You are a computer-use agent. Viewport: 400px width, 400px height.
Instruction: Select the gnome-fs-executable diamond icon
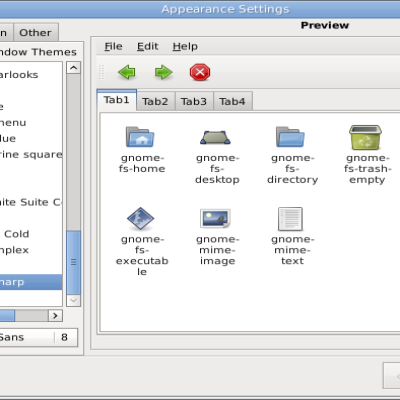point(140,218)
